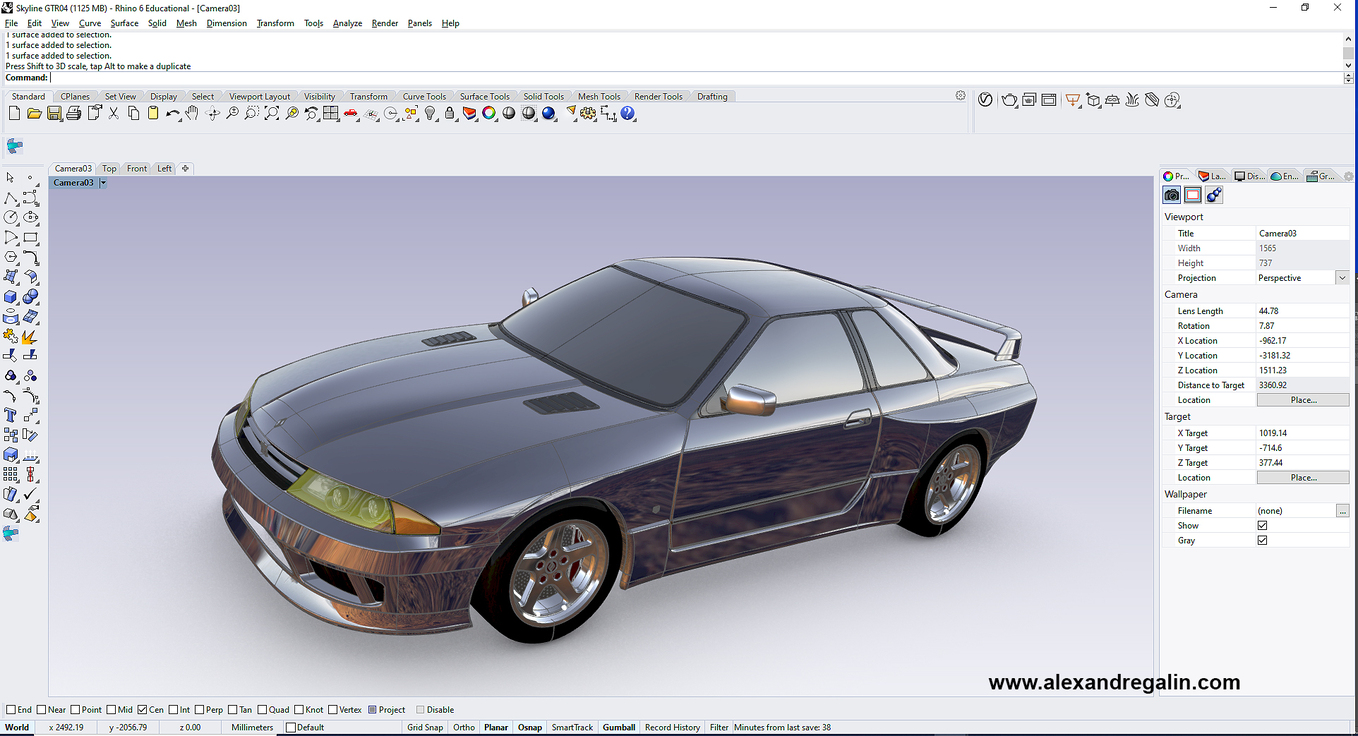This screenshot has width=1358, height=736.
Task: Click the Command input field
Action: 696,77
